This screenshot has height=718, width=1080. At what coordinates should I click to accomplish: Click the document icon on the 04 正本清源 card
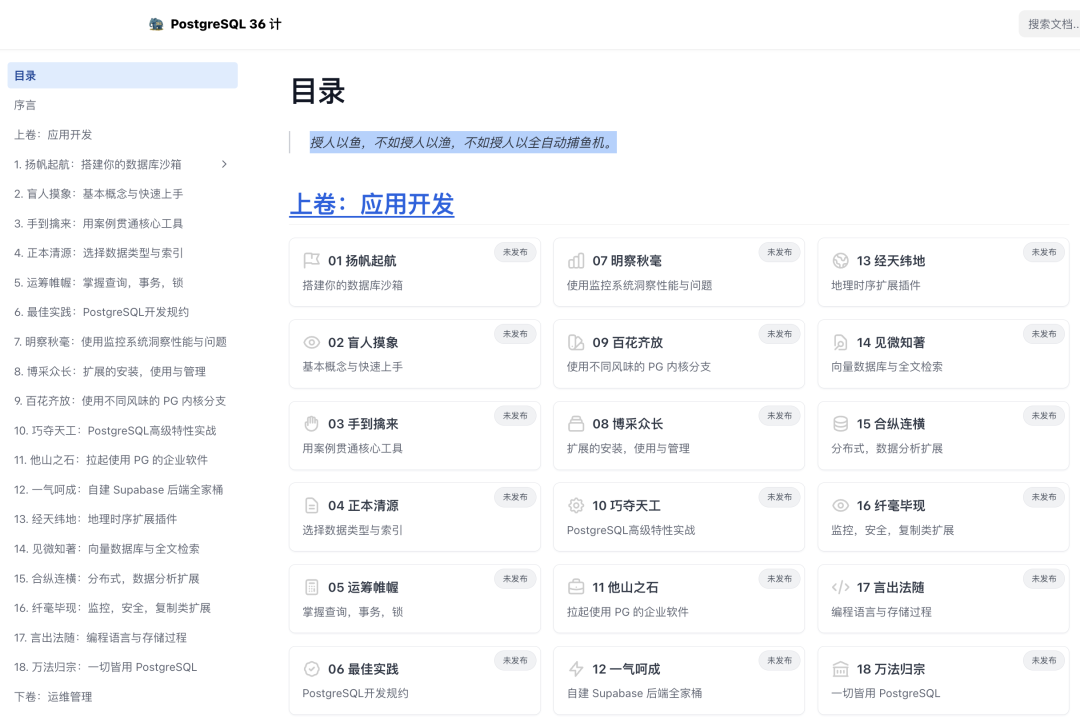point(311,506)
